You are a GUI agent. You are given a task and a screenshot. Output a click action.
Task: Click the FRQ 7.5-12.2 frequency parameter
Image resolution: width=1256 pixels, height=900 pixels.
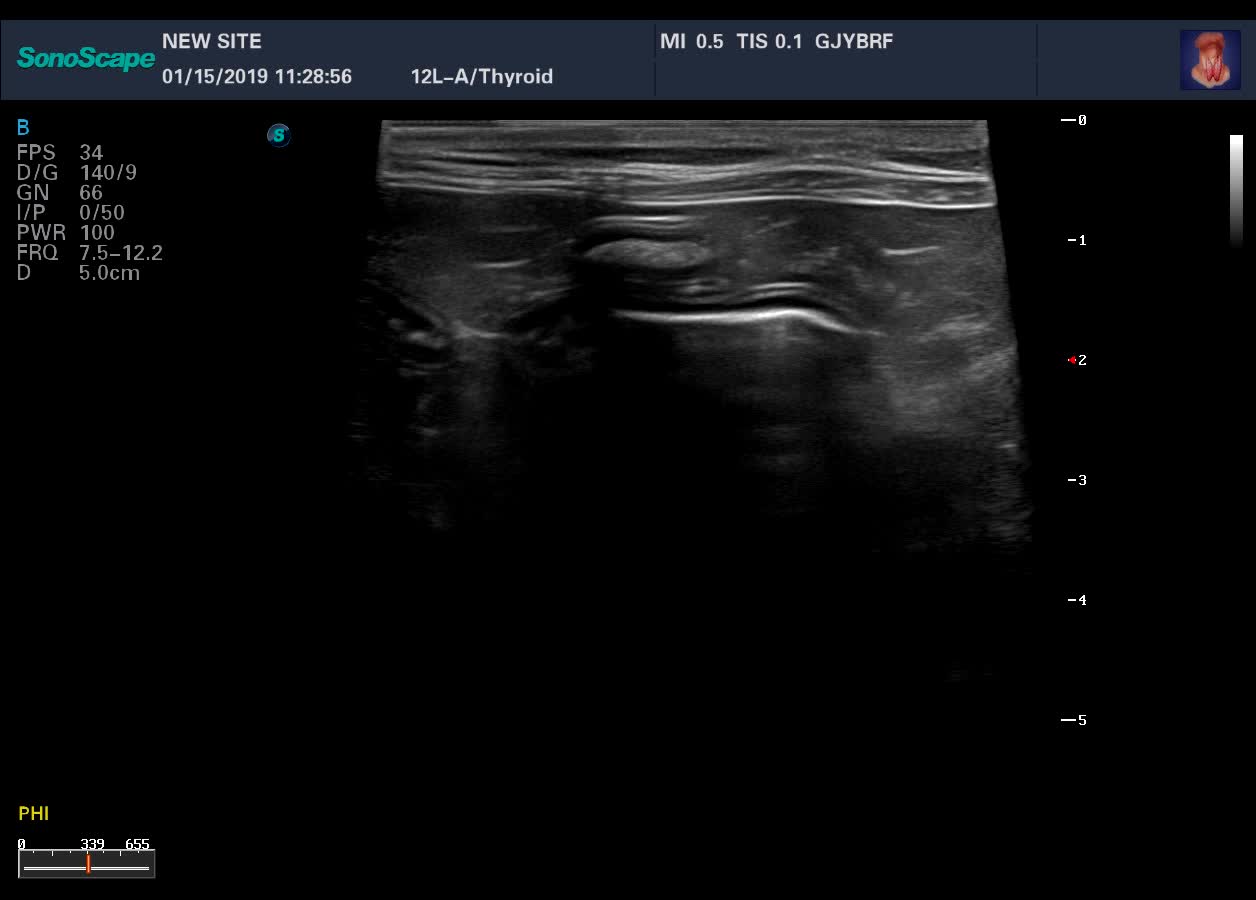pos(90,253)
